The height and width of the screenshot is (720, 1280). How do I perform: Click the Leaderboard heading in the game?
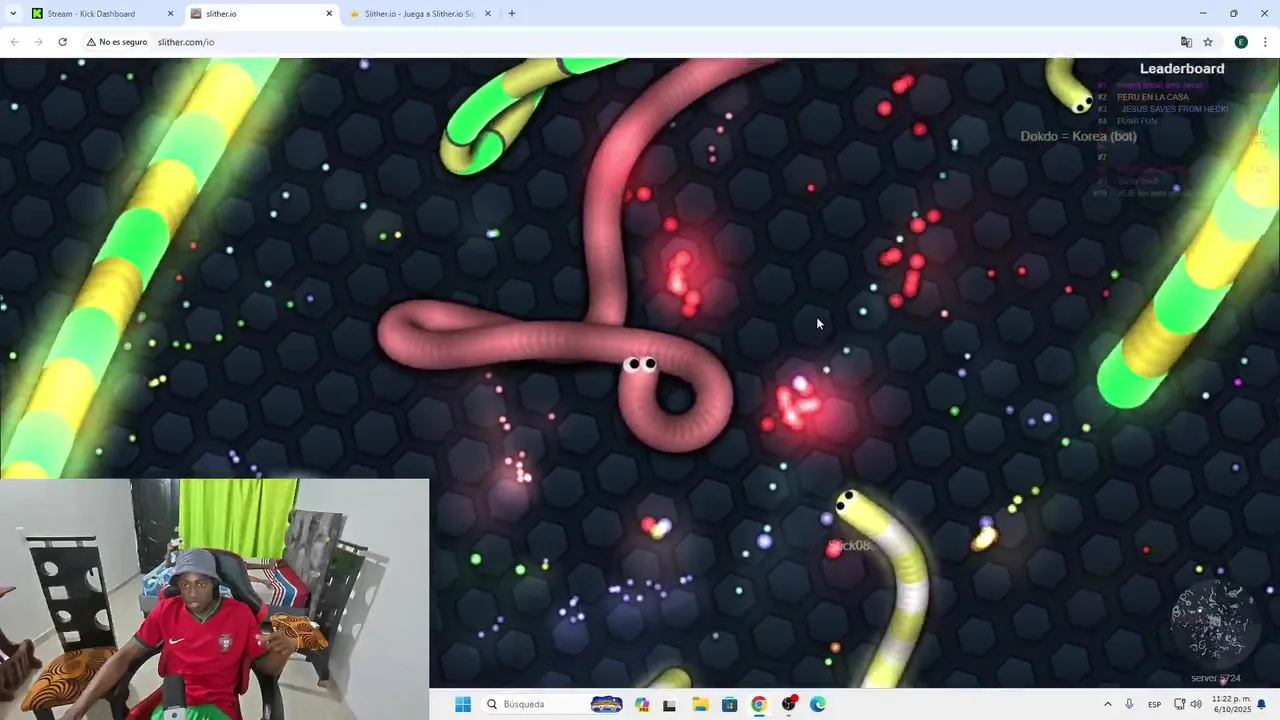(1182, 69)
